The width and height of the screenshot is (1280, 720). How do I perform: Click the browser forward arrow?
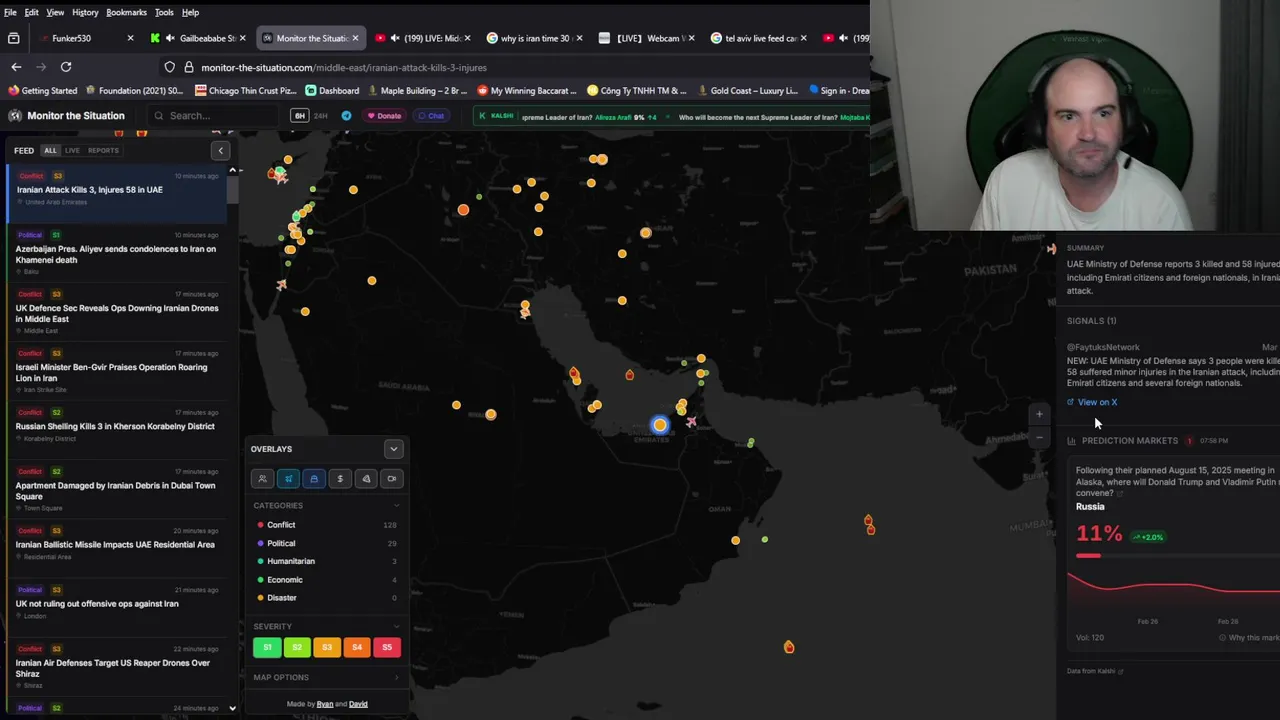click(x=41, y=67)
